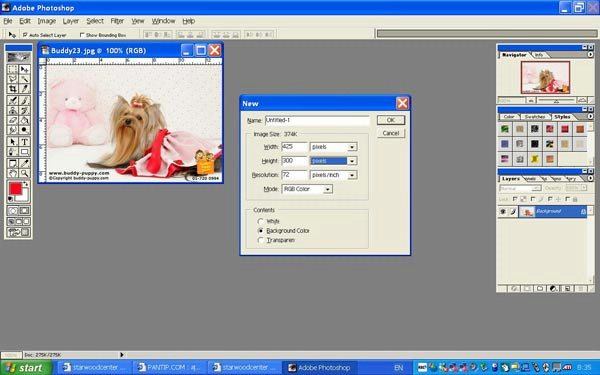Click Cancel in the New dialog
The image size is (600, 375).
[x=391, y=133]
